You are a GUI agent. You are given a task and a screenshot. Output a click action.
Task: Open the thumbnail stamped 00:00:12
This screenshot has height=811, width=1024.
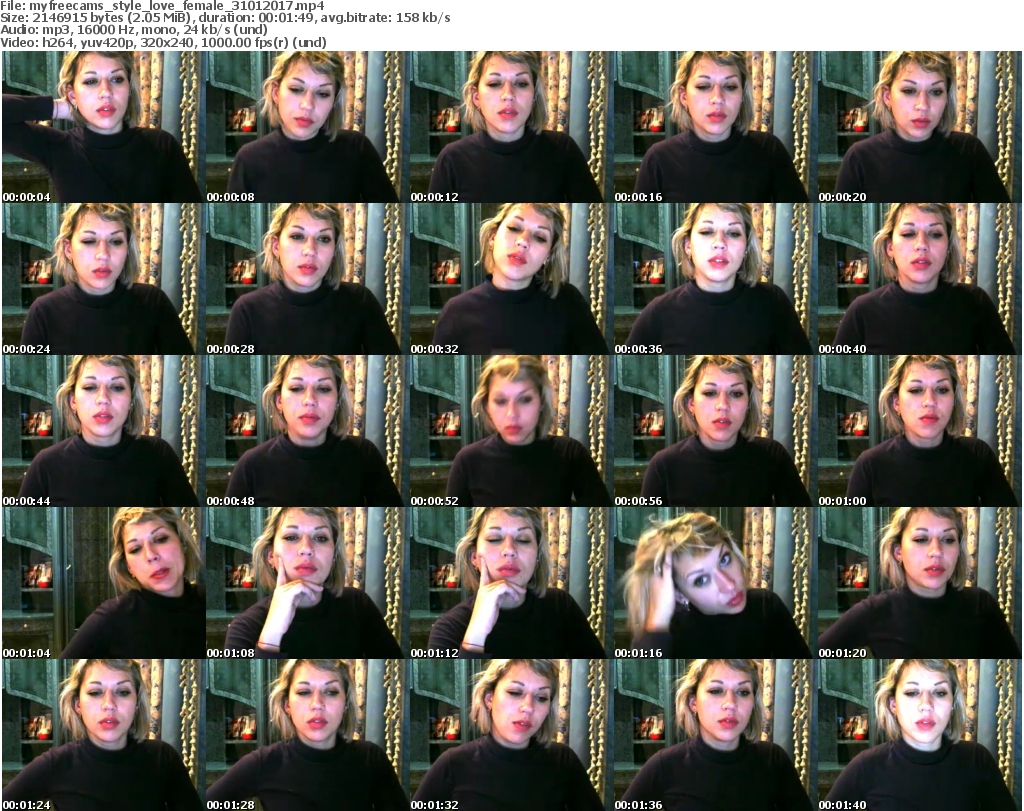click(511, 127)
